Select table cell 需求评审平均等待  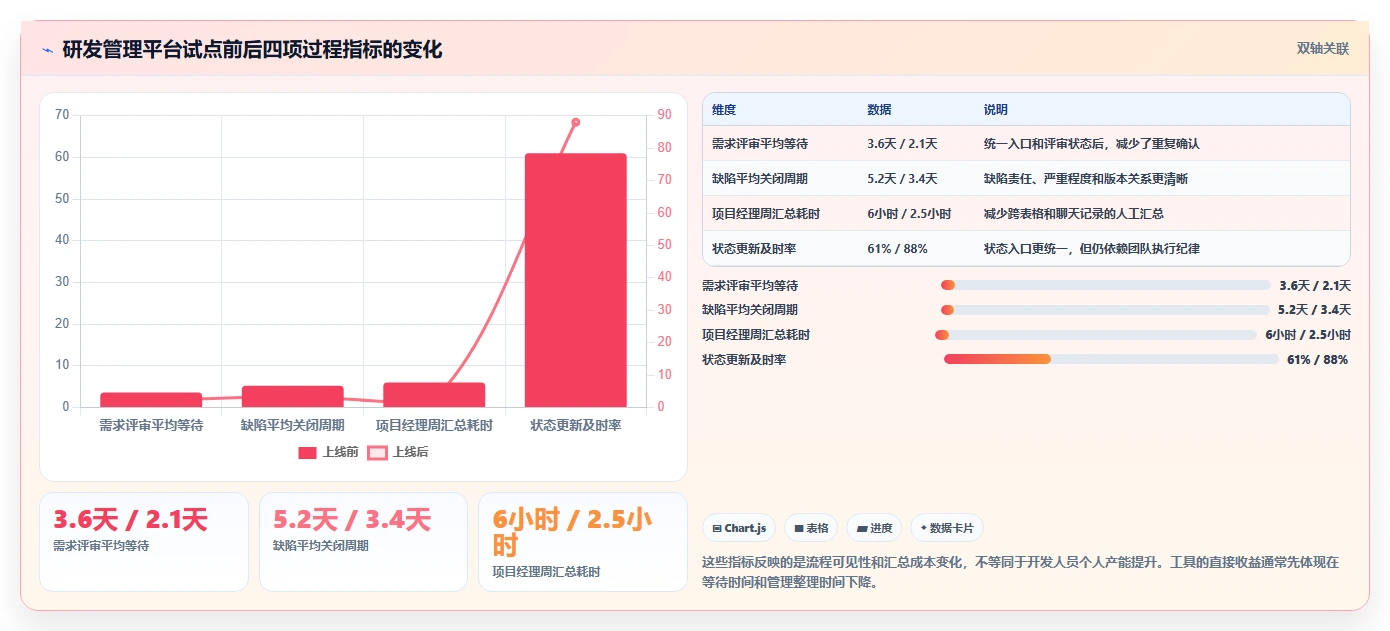coord(760,144)
